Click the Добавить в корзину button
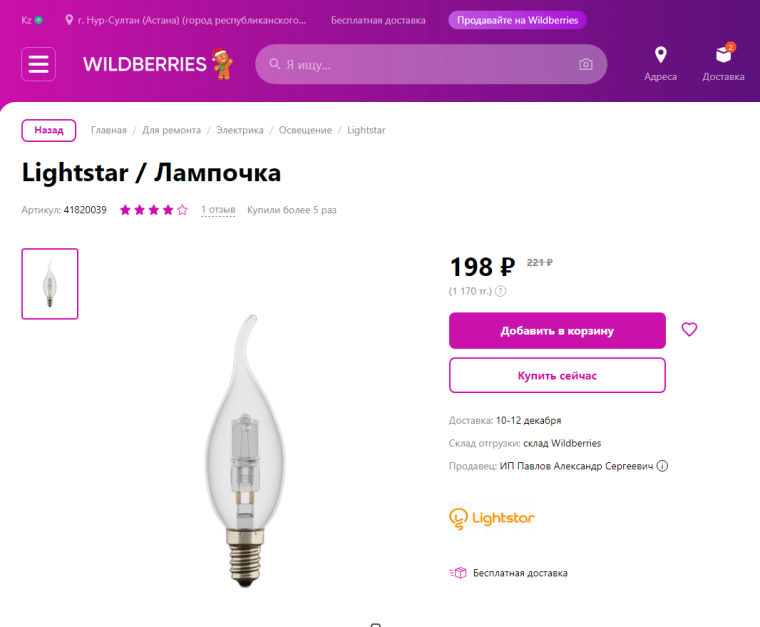 [557, 331]
